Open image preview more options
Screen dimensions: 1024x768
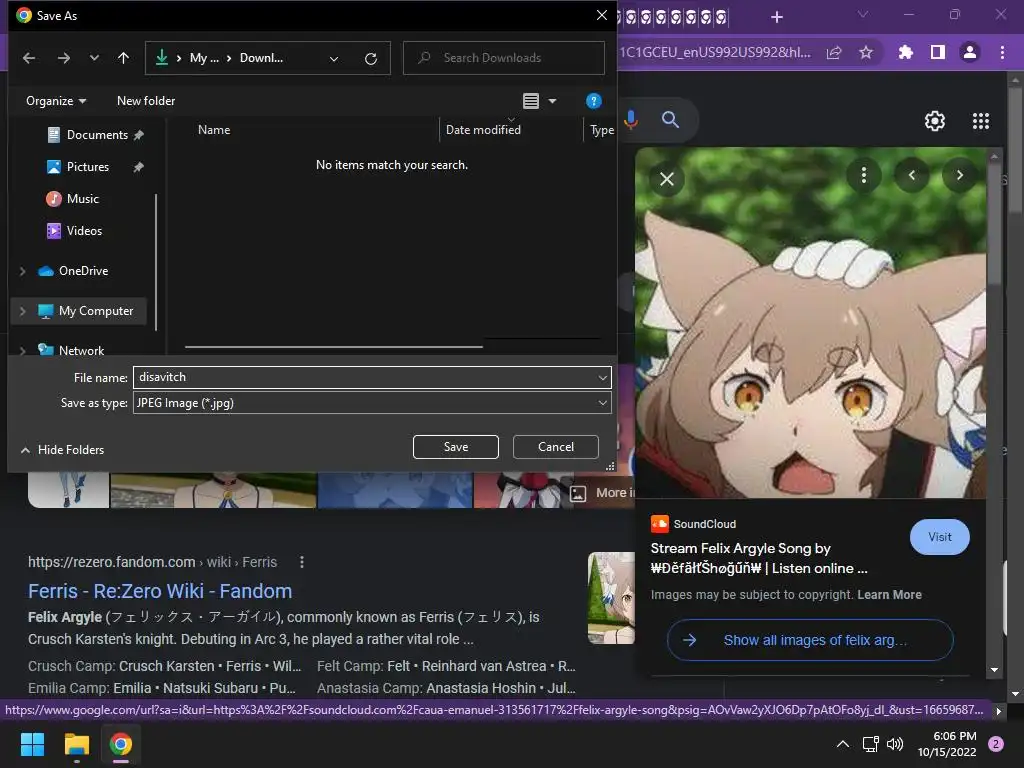(864, 175)
